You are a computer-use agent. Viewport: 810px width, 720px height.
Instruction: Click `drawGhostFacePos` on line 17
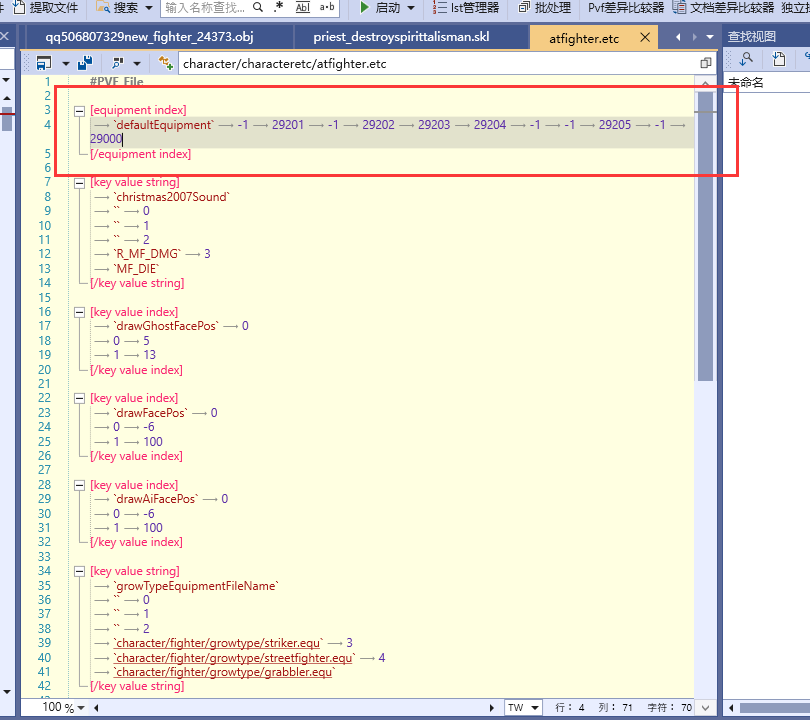pyautogui.click(x=166, y=326)
